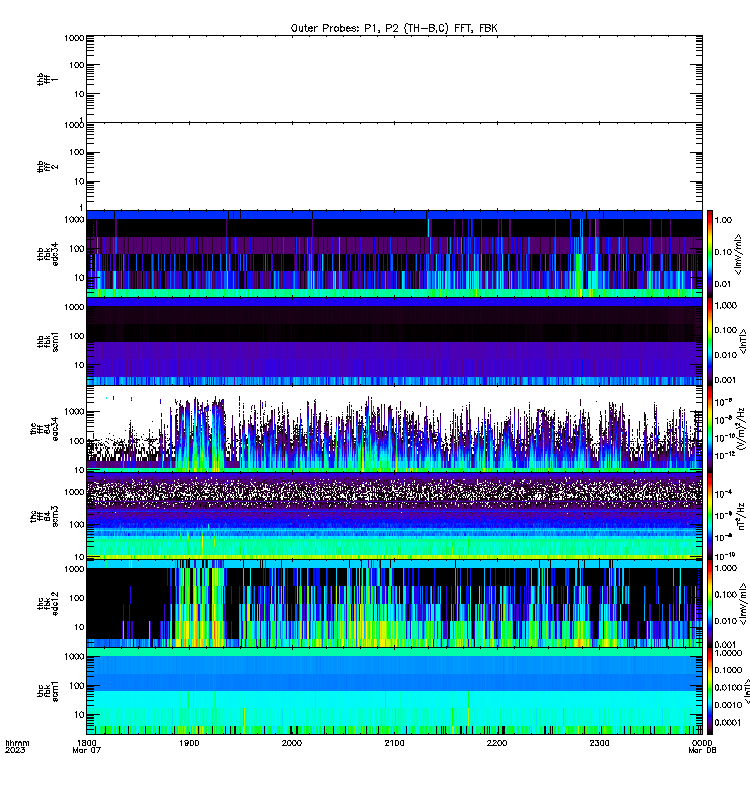750x800 pixels.
Task: Click the "thc fff 64 scm3" panel axis label
Action: pyautogui.click(x=44, y=516)
